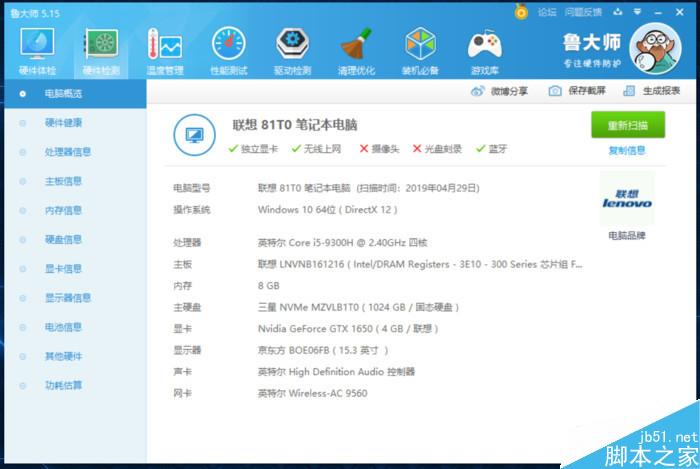Click 微博分享 share link
700x469 pixels.
pyautogui.click(x=509, y=91)
